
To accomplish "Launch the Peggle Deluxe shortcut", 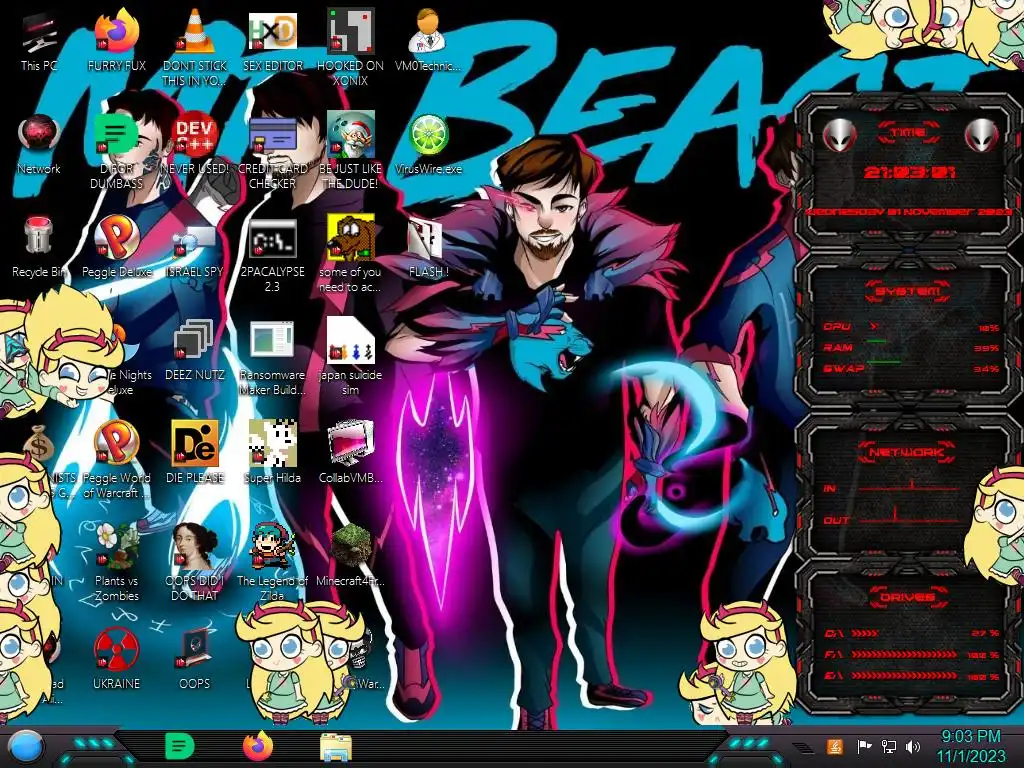I will pos(117,247).
